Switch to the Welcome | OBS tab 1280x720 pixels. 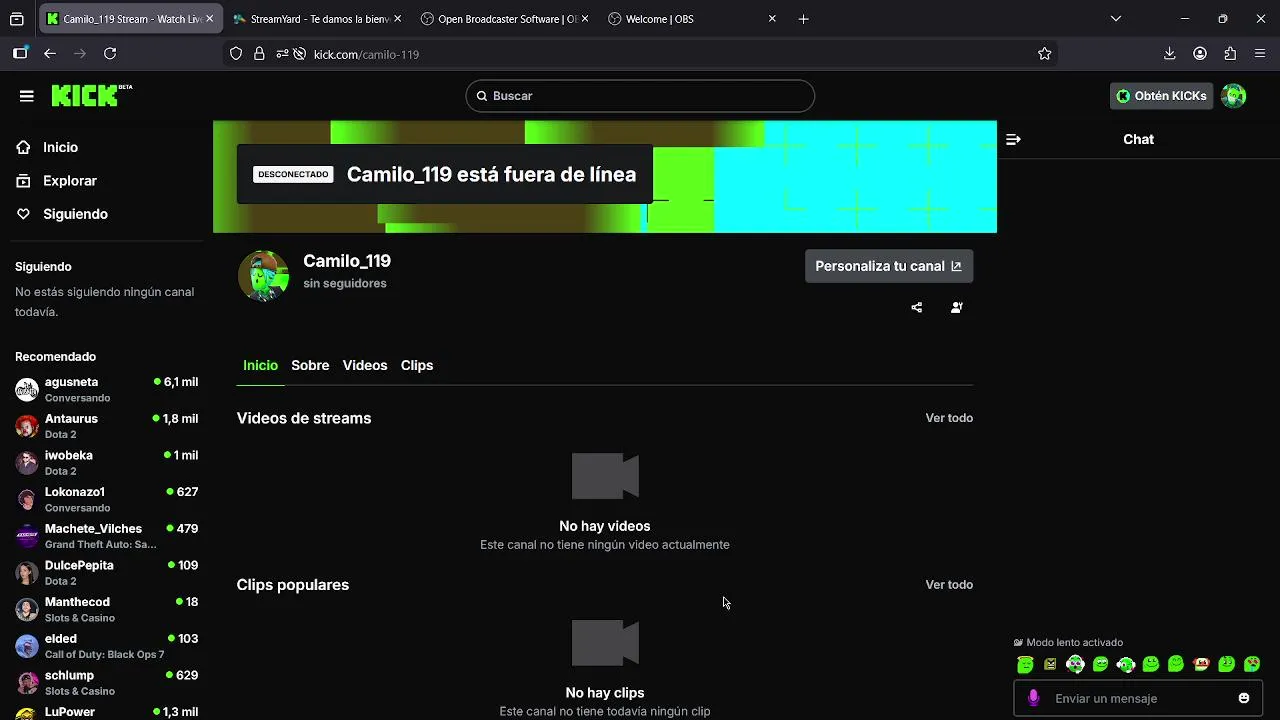point(690,19)
